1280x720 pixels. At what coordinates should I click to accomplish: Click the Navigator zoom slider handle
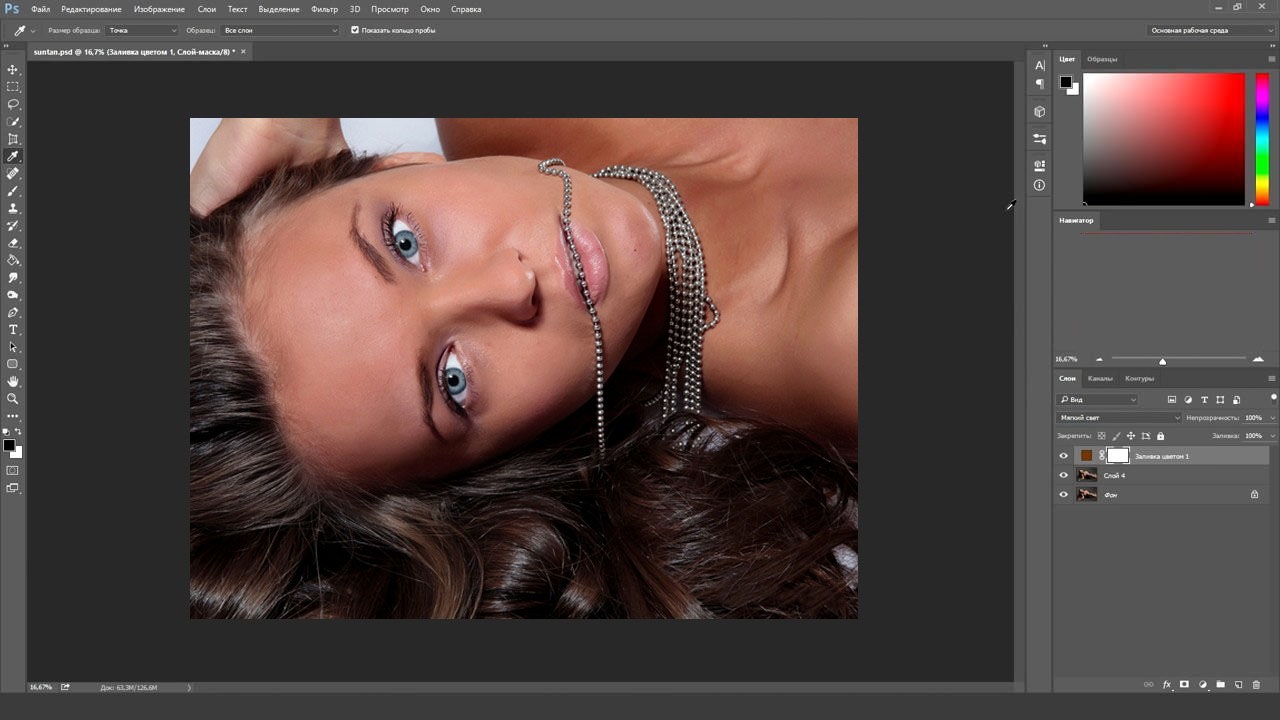tap(1162, 361)
